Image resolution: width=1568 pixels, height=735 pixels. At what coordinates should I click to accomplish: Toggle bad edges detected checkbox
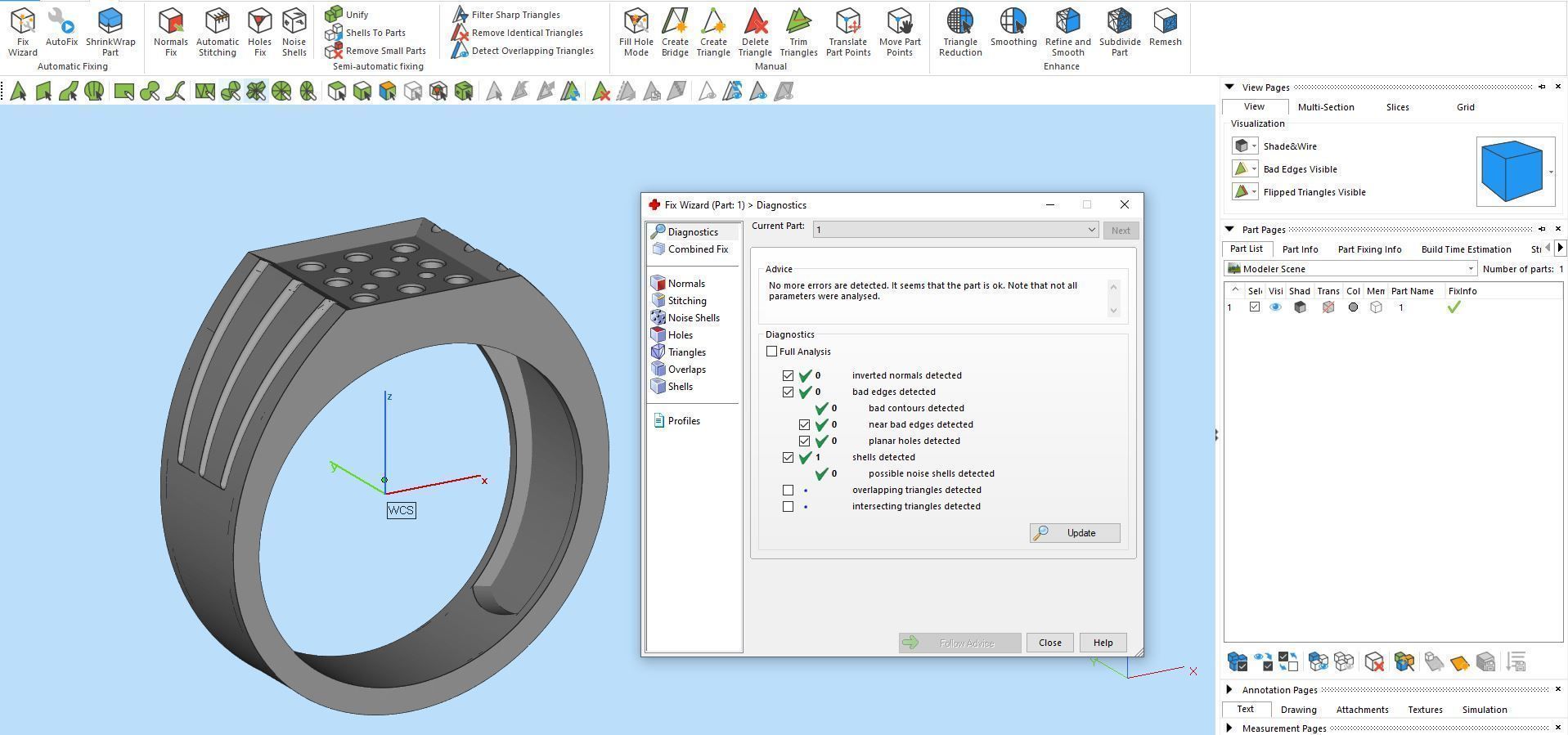click(788, 392)
